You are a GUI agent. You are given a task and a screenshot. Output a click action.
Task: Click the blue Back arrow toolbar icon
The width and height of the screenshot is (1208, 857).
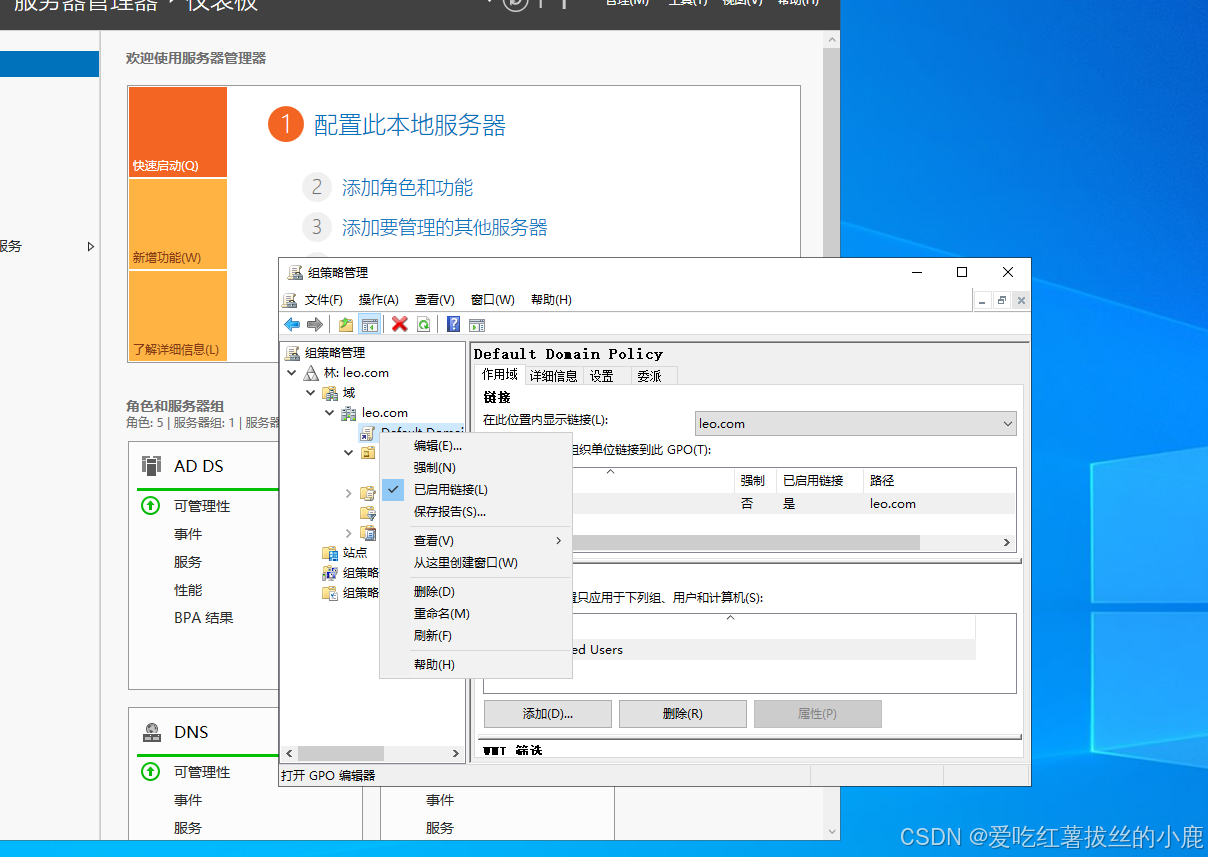tap(292, 324)
